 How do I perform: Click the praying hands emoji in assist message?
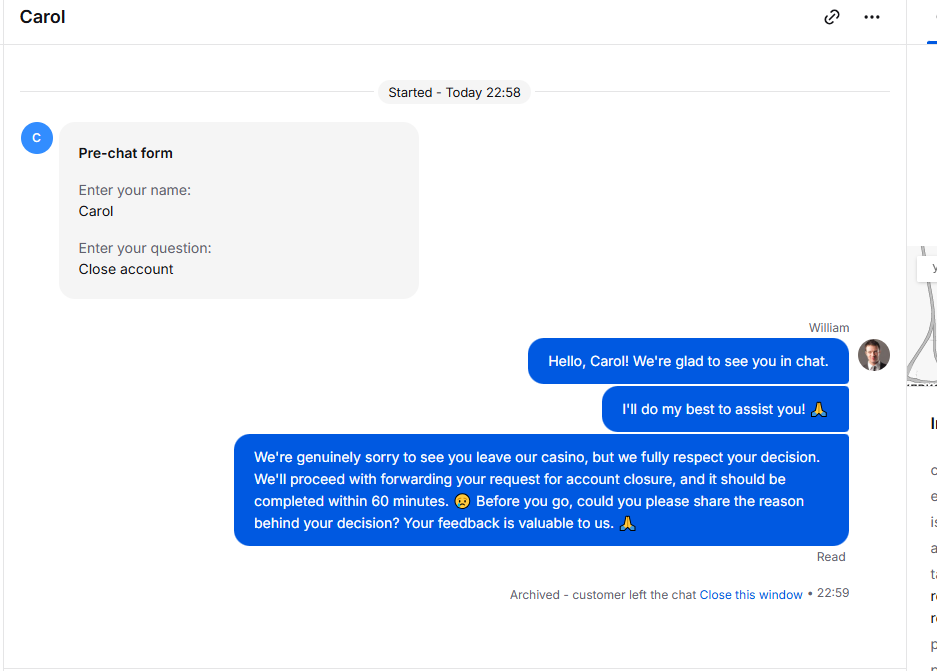click(x=819, y=409)
